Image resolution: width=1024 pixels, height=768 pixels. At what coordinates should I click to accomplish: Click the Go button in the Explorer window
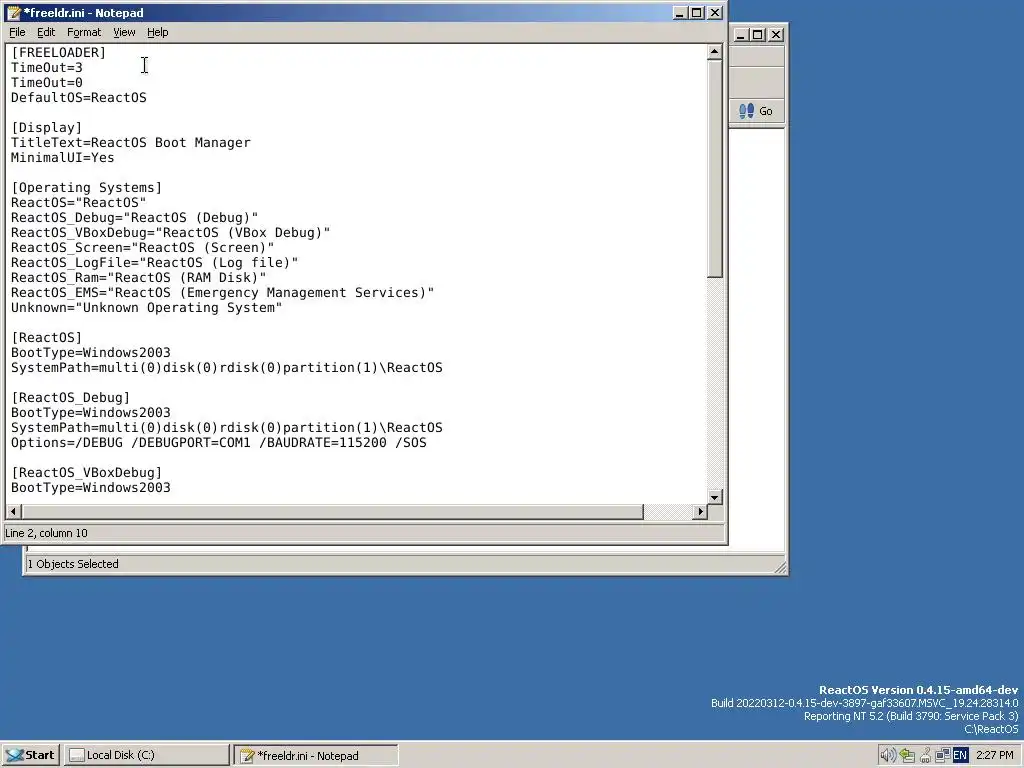(x=756, y=111)
